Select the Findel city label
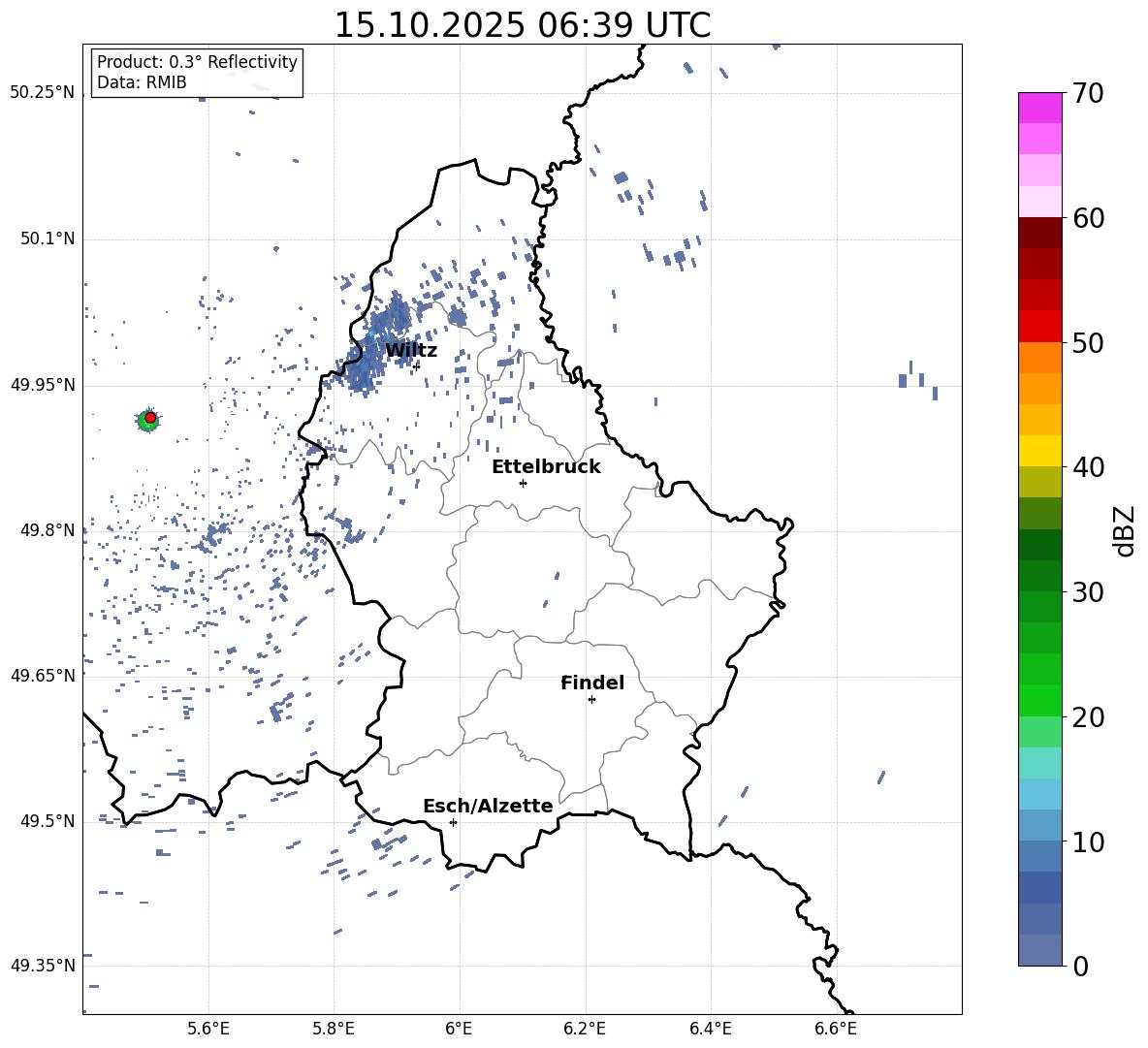The width and height of the screenshot is (1148, 1048). pos(592,683)
